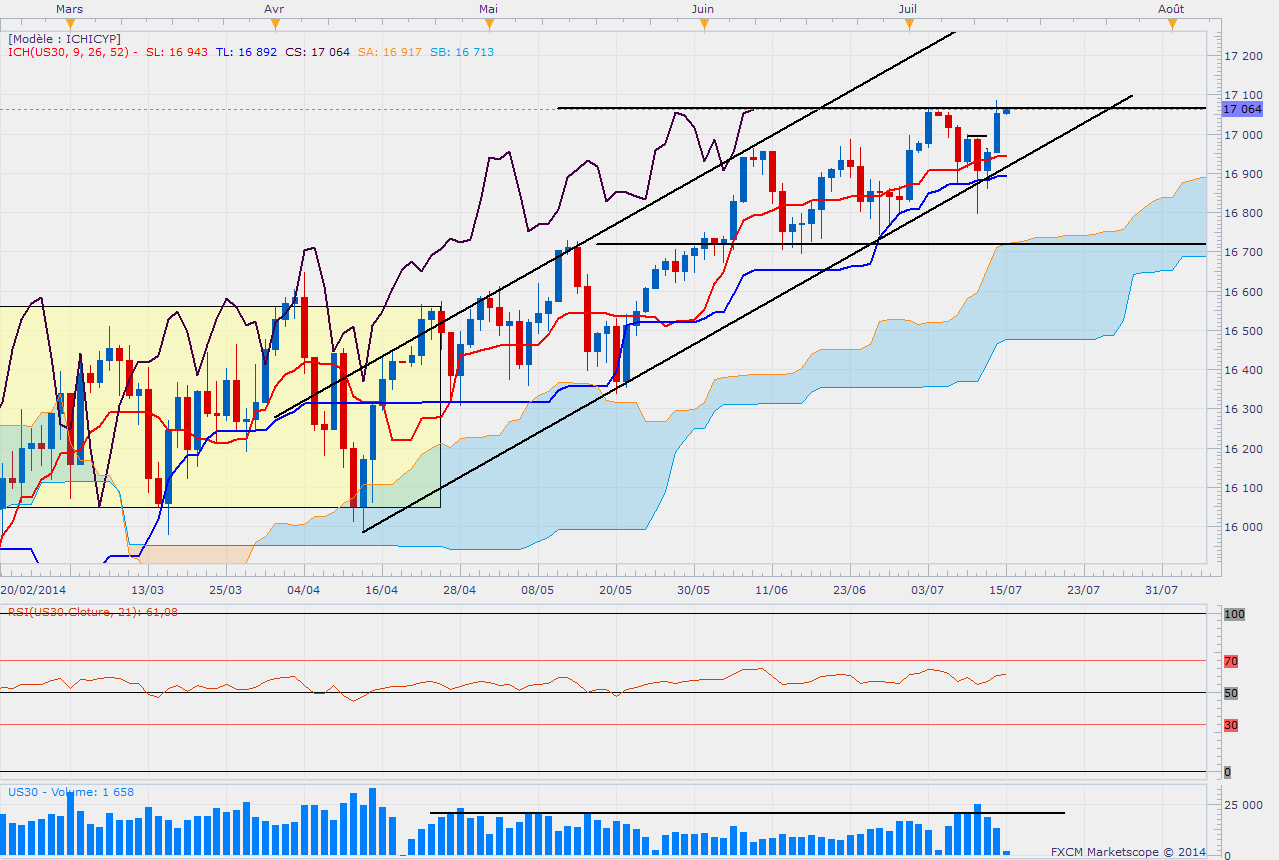Click the orange triangle marker under Juil
Viewport: 1279px width, 860px height.
coord(908,25)
